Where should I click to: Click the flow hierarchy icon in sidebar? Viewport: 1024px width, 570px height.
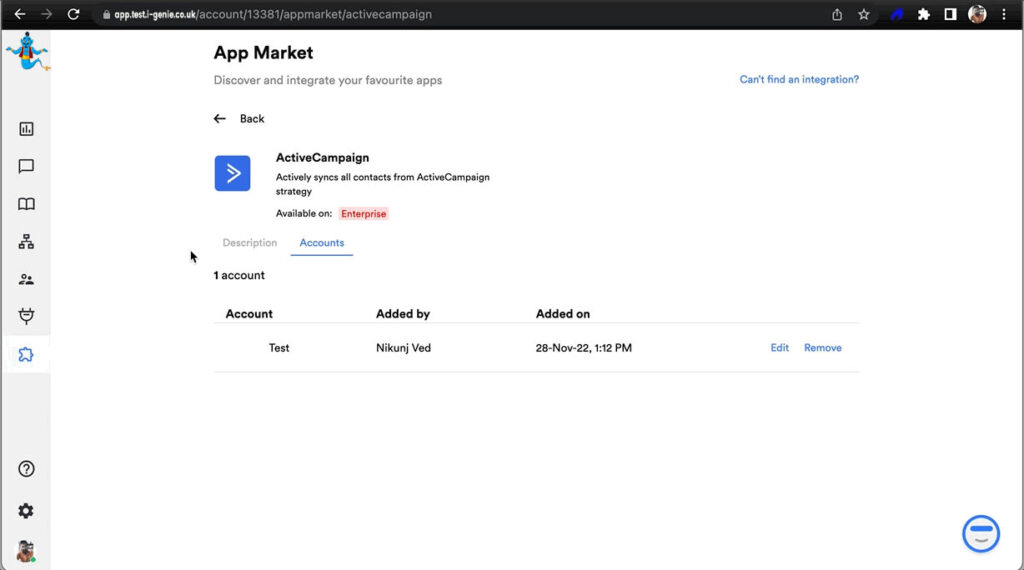coord(26,242)
